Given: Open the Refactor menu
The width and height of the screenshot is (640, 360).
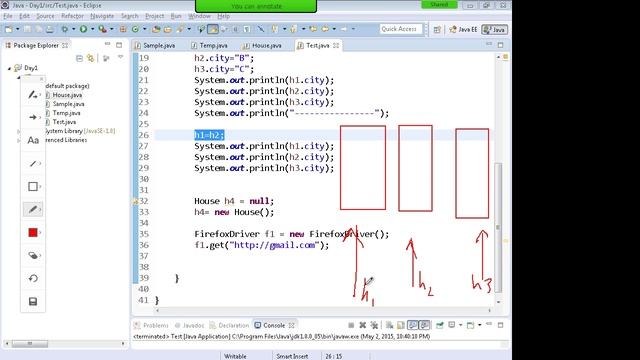Looking at the screenshot, I should click(72, 16).
